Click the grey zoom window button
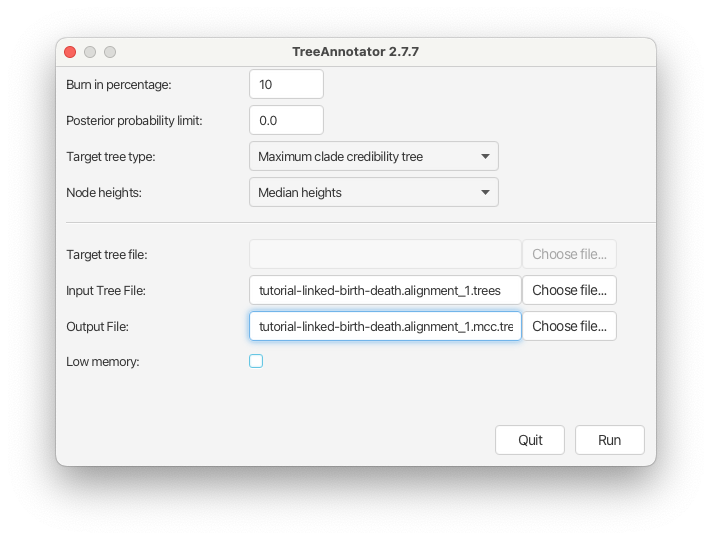The width and height of the screenshot is (712, 540). tap(110, 52)
